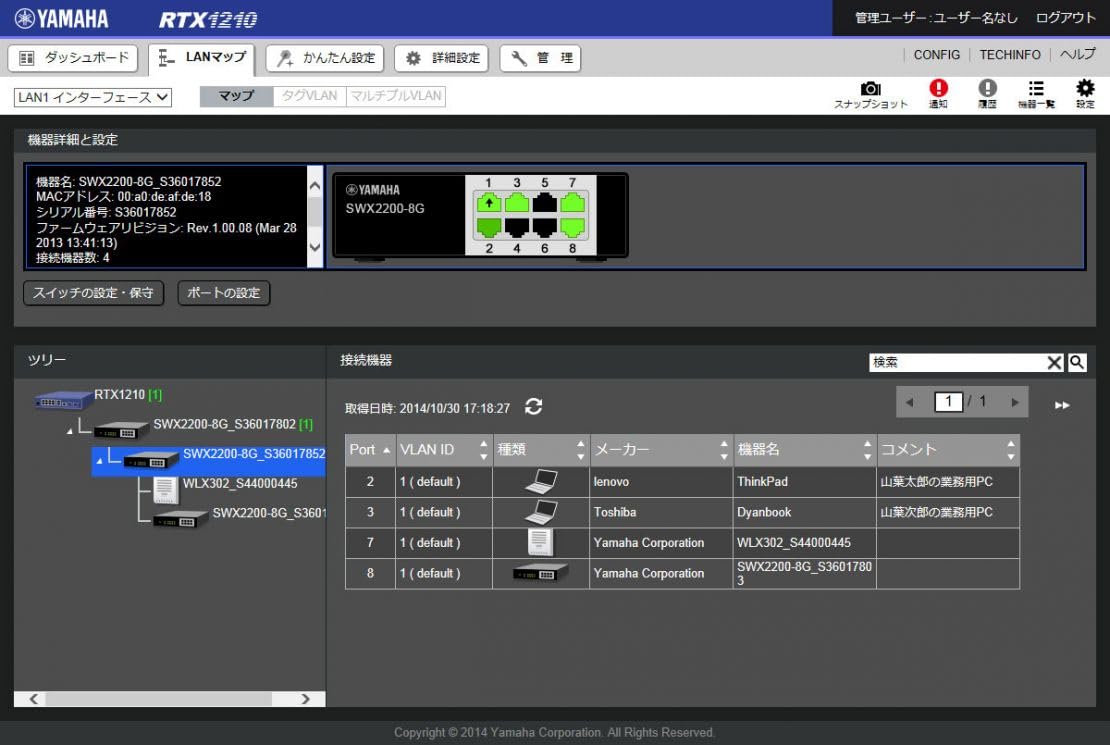The image size is (1110, 745).
Task: Click the ThinkPad laptop icon in table
Action: click(x=542, y=482)
